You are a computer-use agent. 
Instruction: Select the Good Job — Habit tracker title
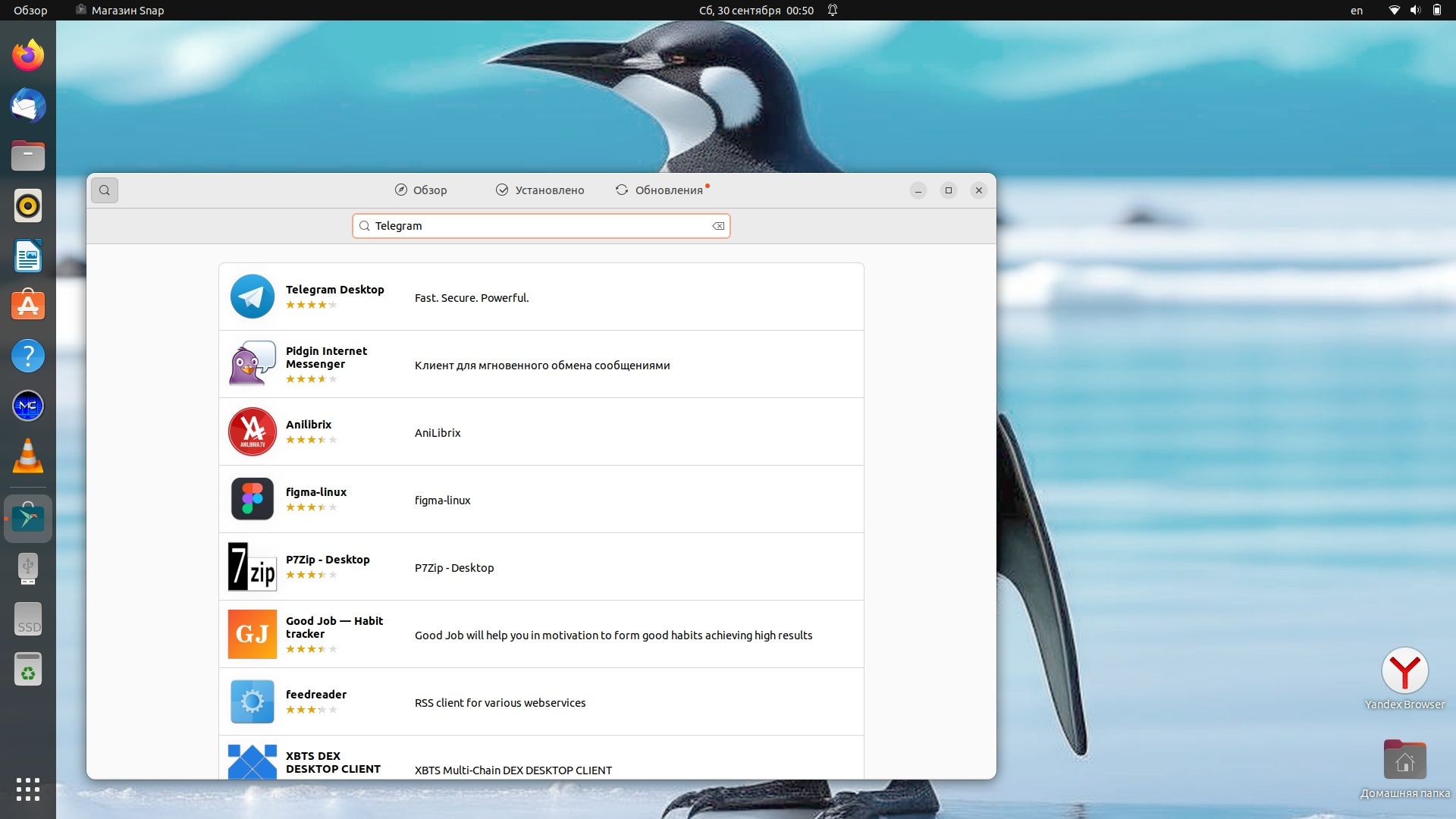click(334, 627)
